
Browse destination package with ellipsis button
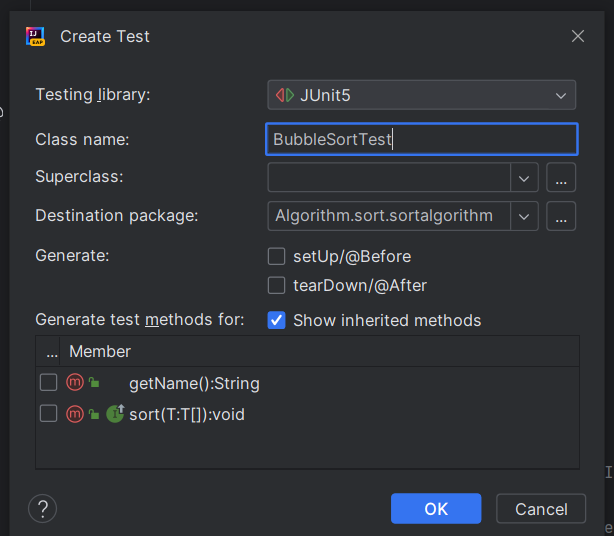pyautogui.click(x=561, y=216)
